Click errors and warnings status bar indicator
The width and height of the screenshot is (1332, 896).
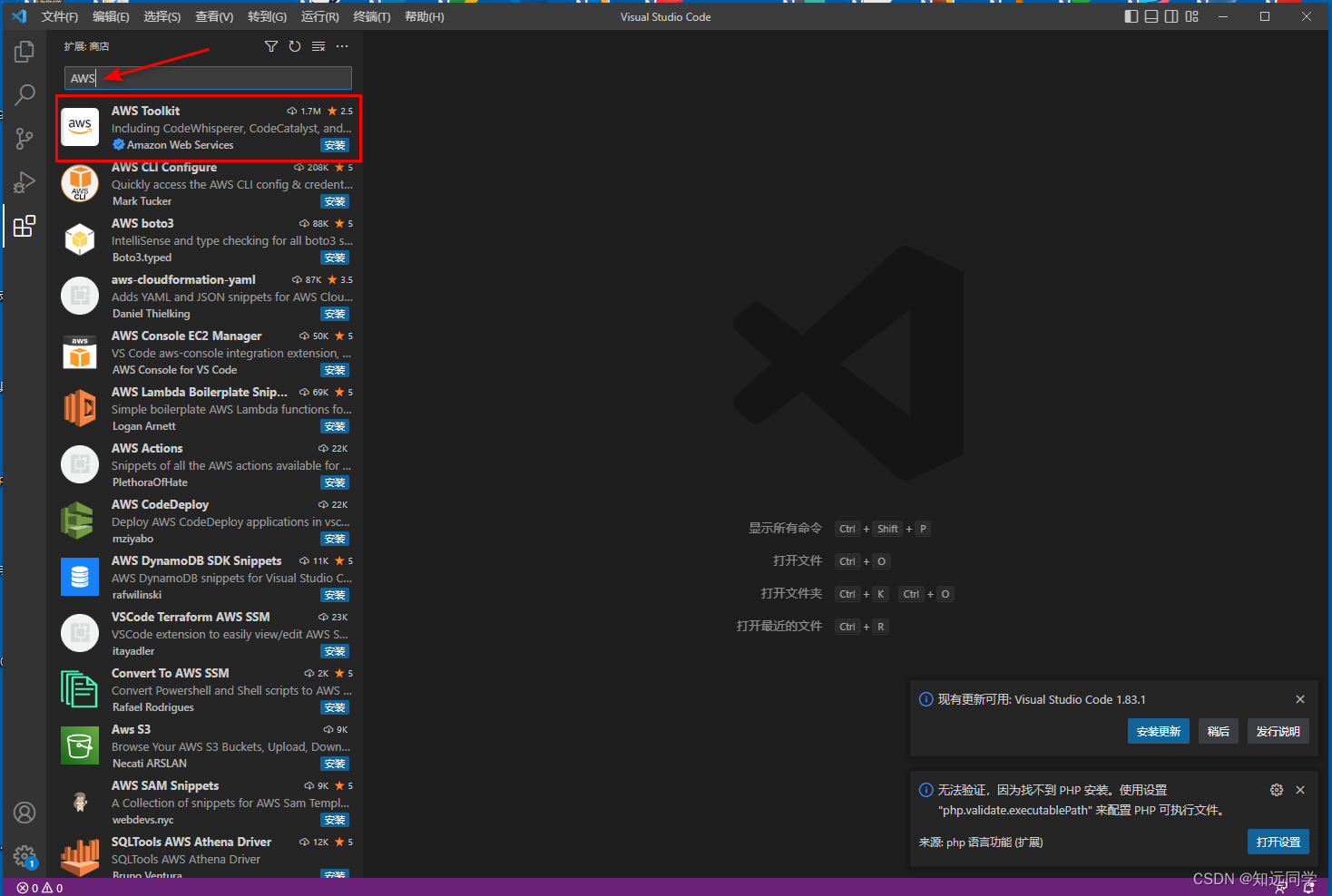coord(40,888)
